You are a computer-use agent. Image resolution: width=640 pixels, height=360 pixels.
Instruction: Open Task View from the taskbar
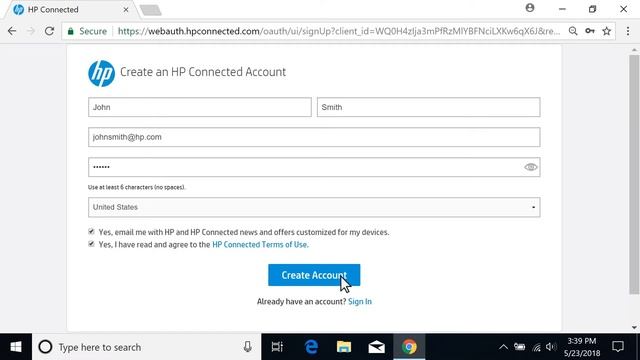[x=277, y=347]
